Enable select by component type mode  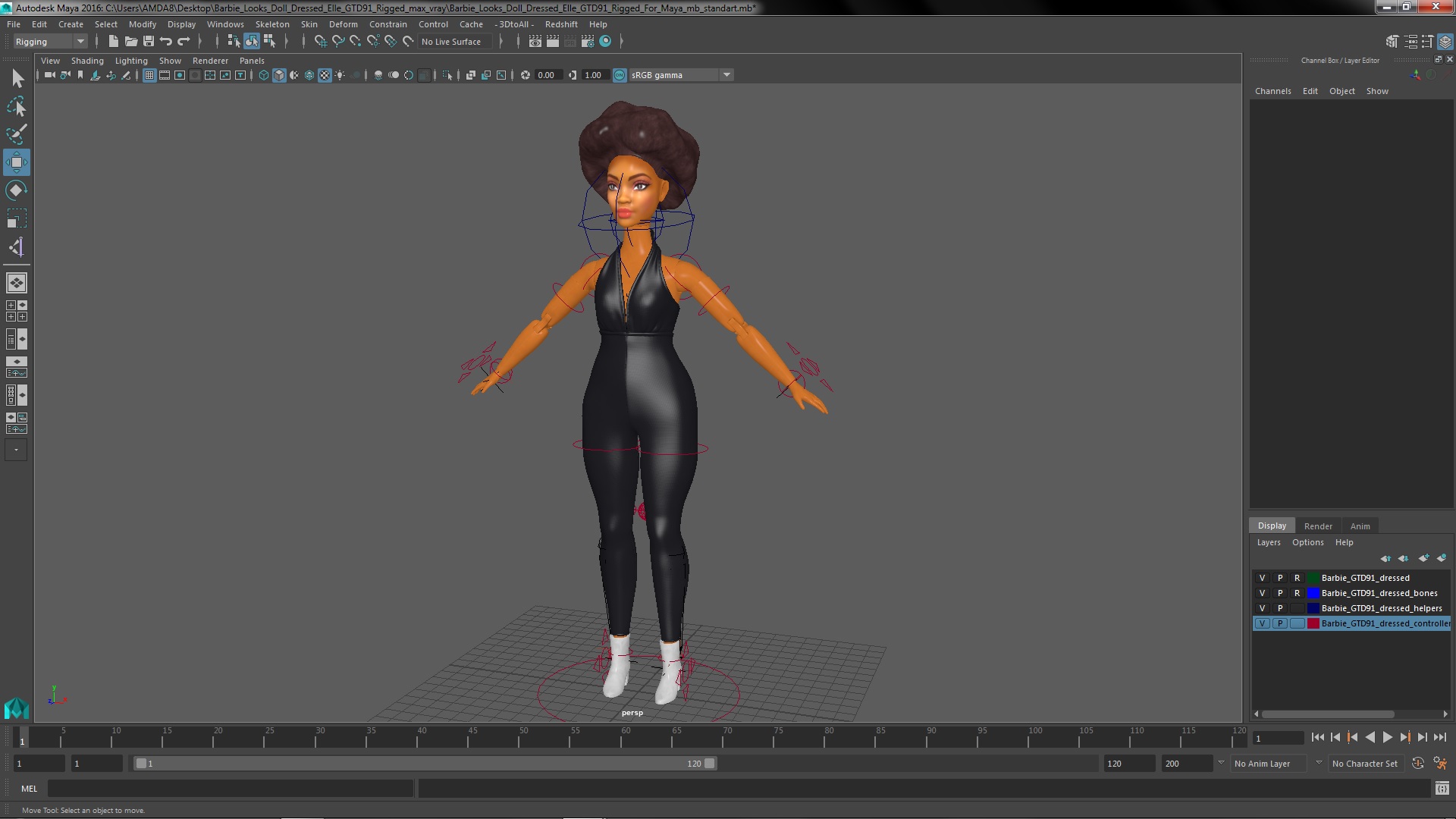coord(269,41)
